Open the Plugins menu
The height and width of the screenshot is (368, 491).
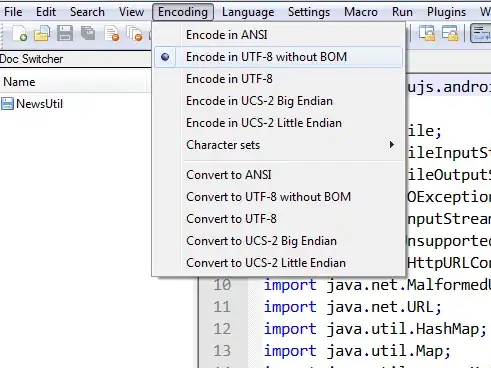(446, 12)
